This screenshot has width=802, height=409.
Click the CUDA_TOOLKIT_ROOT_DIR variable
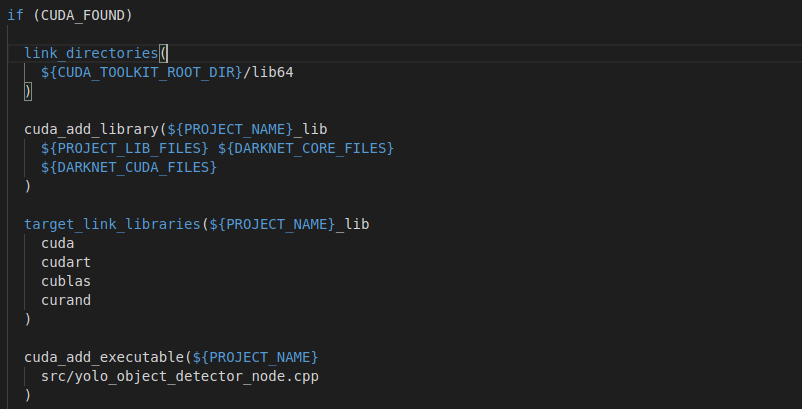click(x=142, y=72)
